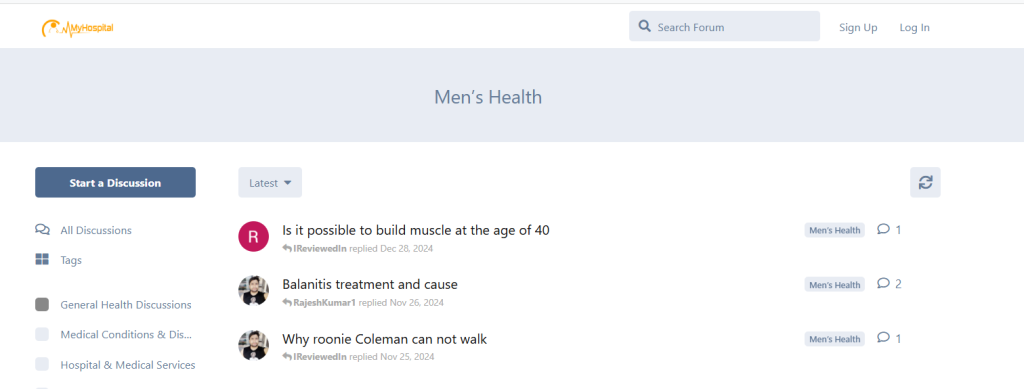Image resolution: width=1024 pixels, height=389 pixels.
Task: Click the Log In link
Action: (914, 27)
